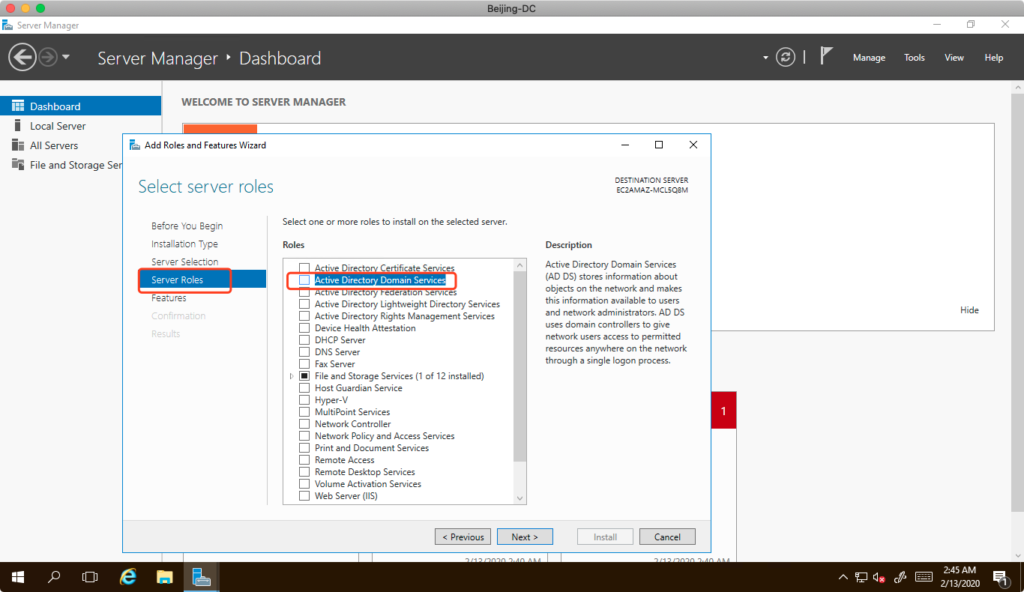Click the refresh icon in the header

pyautogui.click(x=787, y=57)
